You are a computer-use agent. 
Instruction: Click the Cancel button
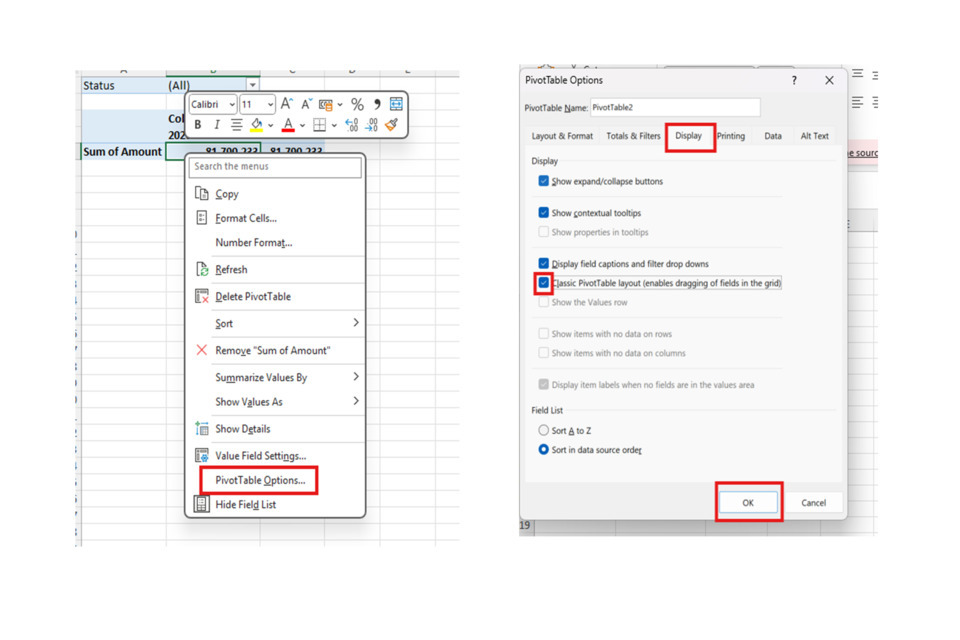pos(813,503)
